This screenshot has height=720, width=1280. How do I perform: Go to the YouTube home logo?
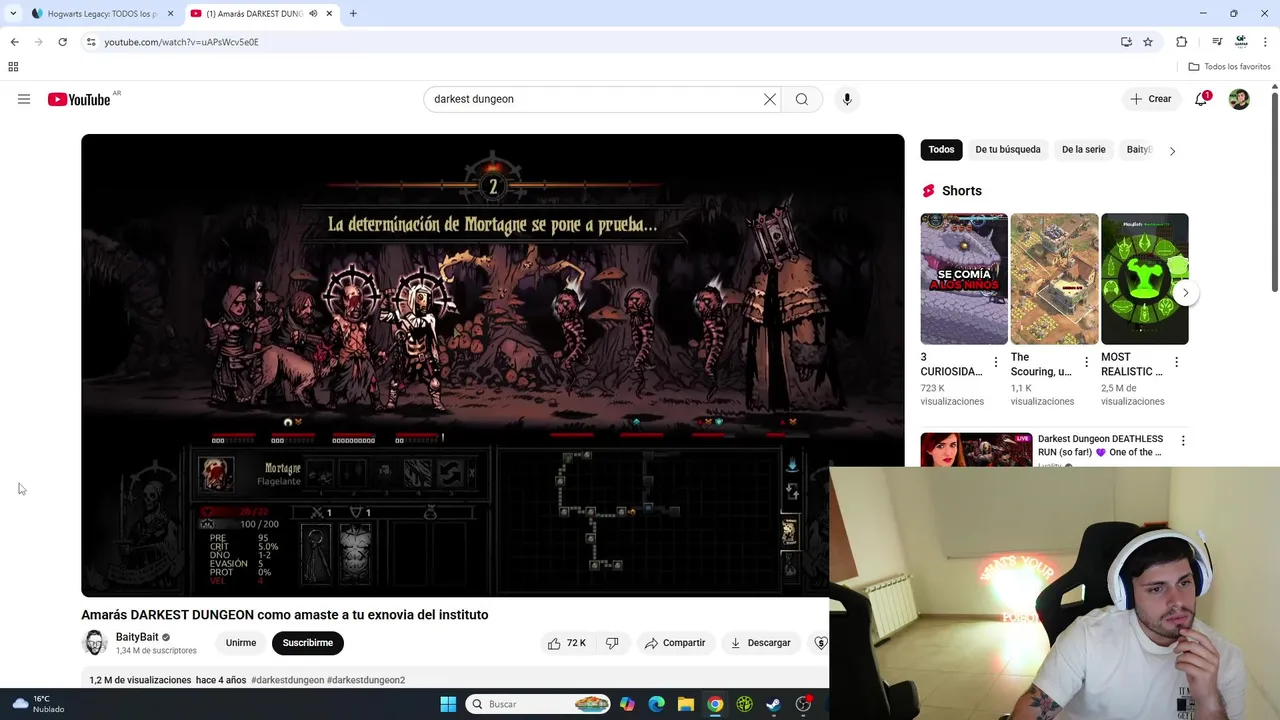(79, 99)
